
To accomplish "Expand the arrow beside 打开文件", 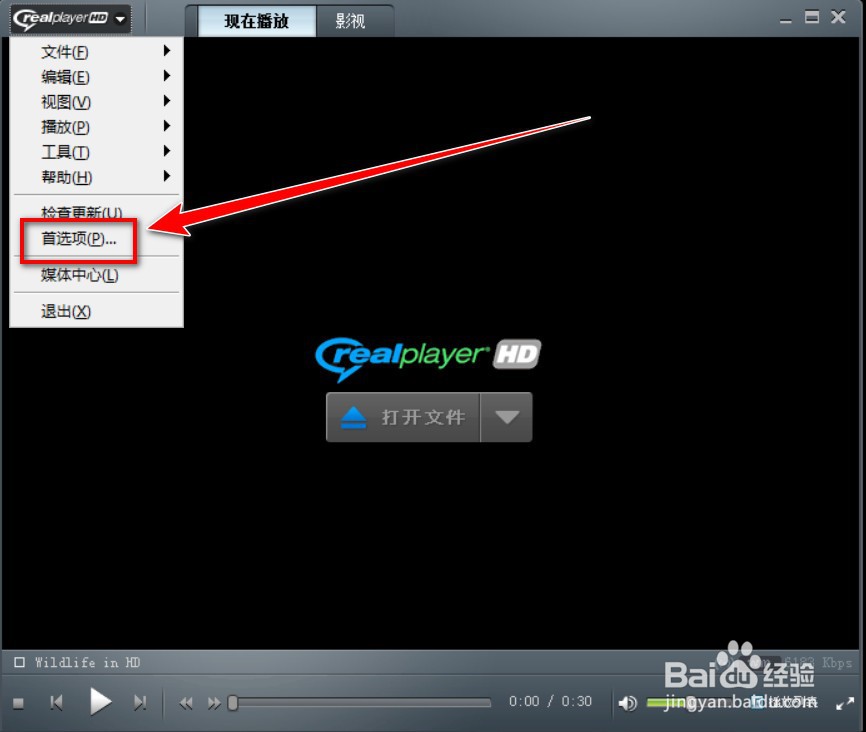I will (506, 417).
